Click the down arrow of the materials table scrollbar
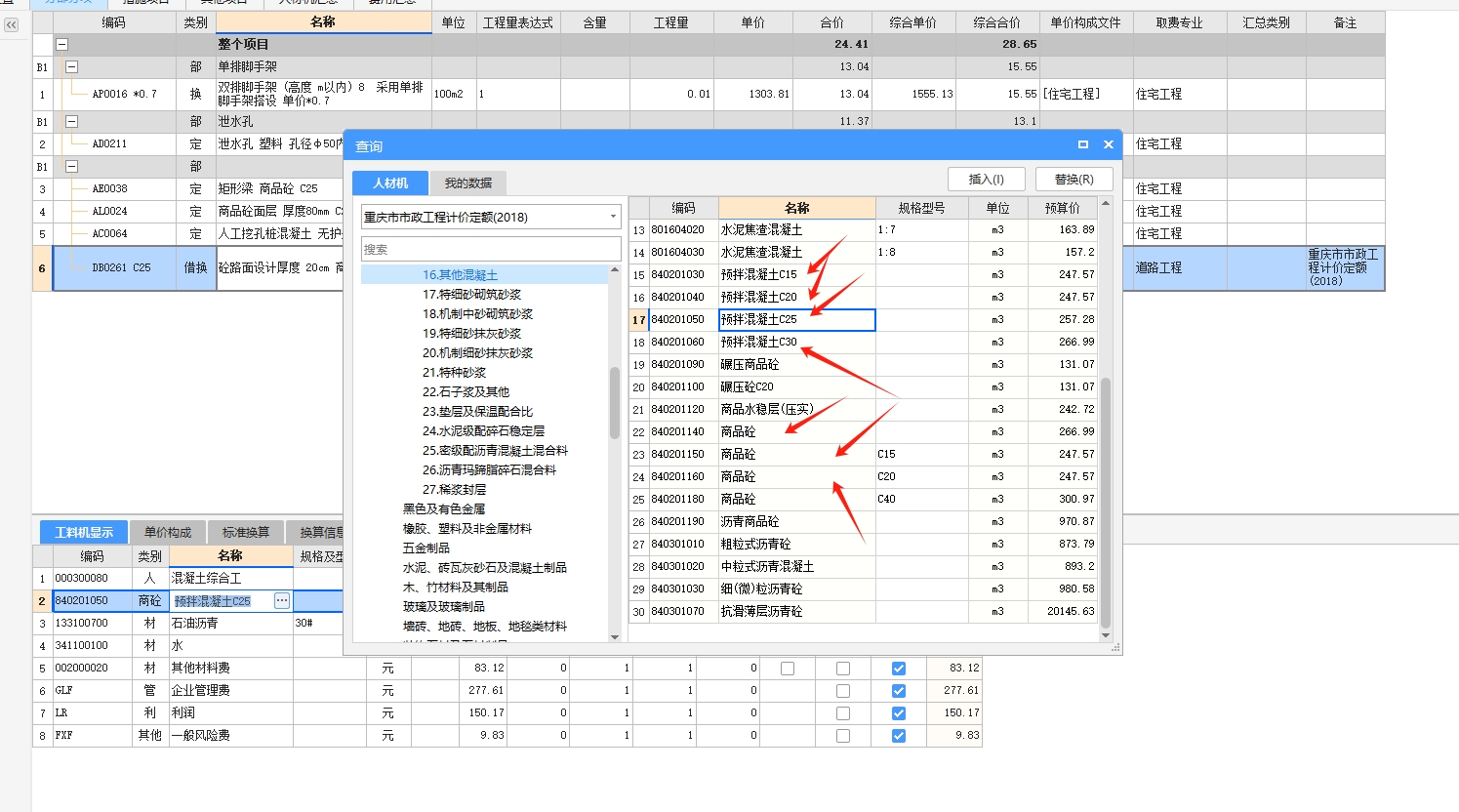The height and width of the screenshot is (812, 1459). 1106,635
